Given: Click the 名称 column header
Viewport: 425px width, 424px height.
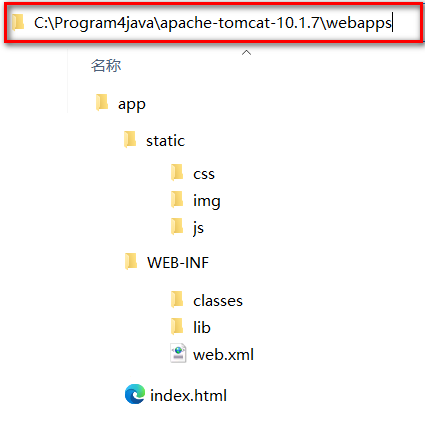Looking at the screenshot, I should tap(106, 66).
